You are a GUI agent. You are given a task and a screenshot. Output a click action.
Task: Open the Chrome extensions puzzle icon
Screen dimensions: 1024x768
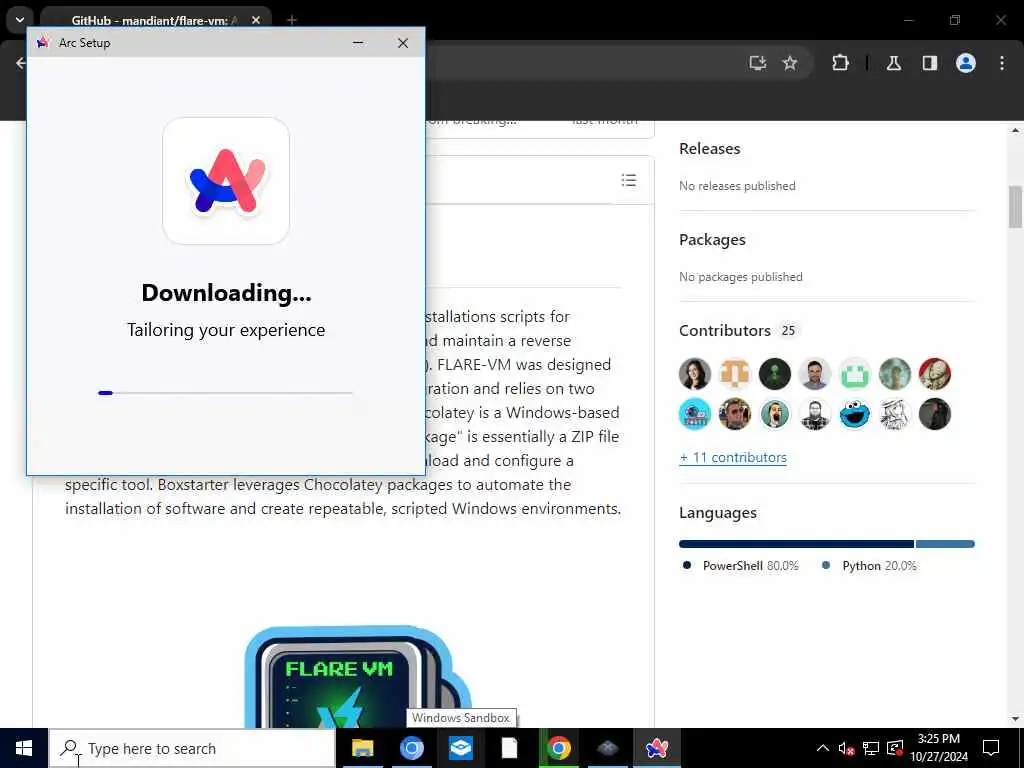(x=840, y=63)
